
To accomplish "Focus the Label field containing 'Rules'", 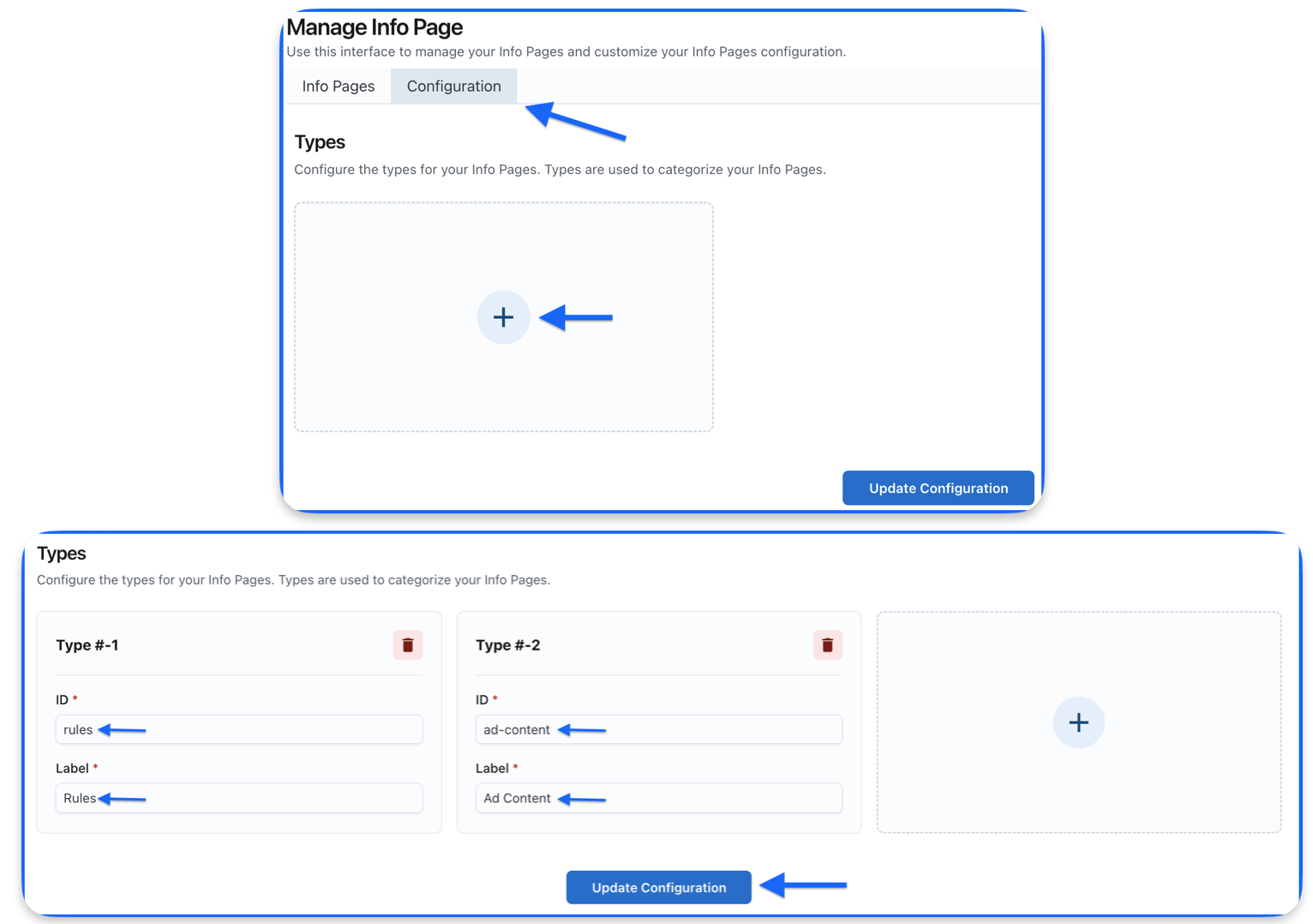I will pos(239,798).
